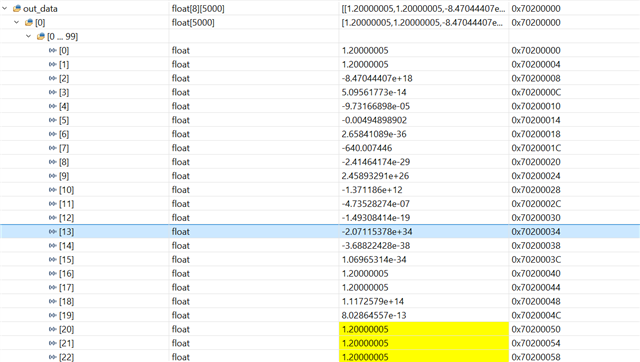Select yellow-highlighted value of element [20]
The image size is (640, 362).
(x=424, y=329)
